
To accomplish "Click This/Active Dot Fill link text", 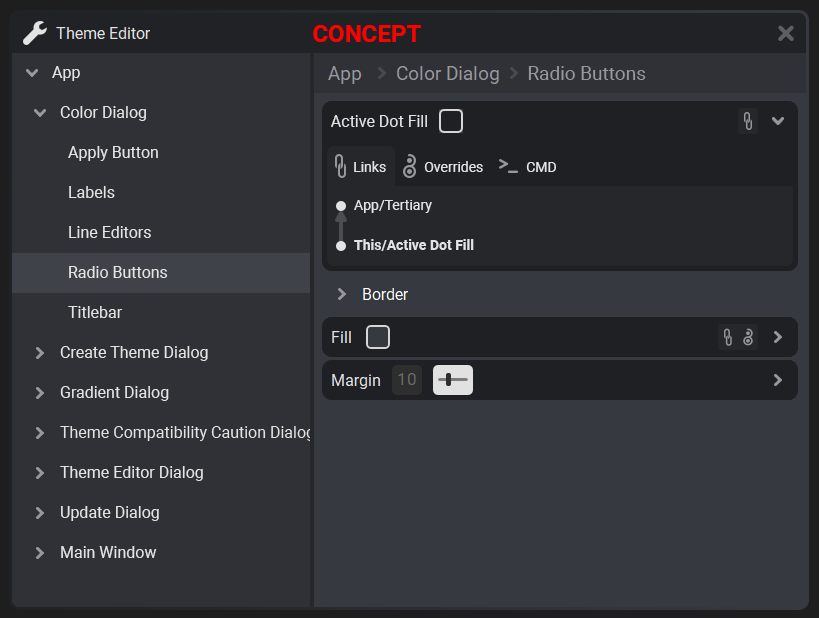I will [414, 245].
